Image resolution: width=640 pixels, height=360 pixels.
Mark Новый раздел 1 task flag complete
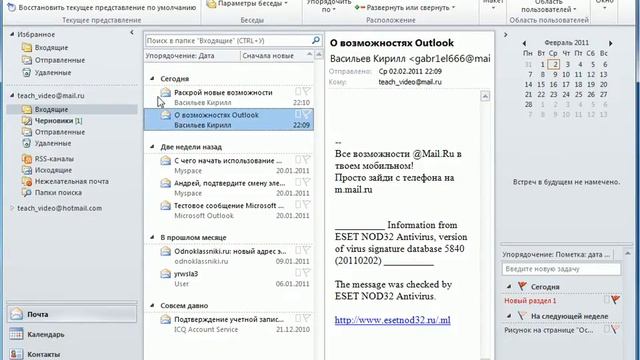point(616,300)
